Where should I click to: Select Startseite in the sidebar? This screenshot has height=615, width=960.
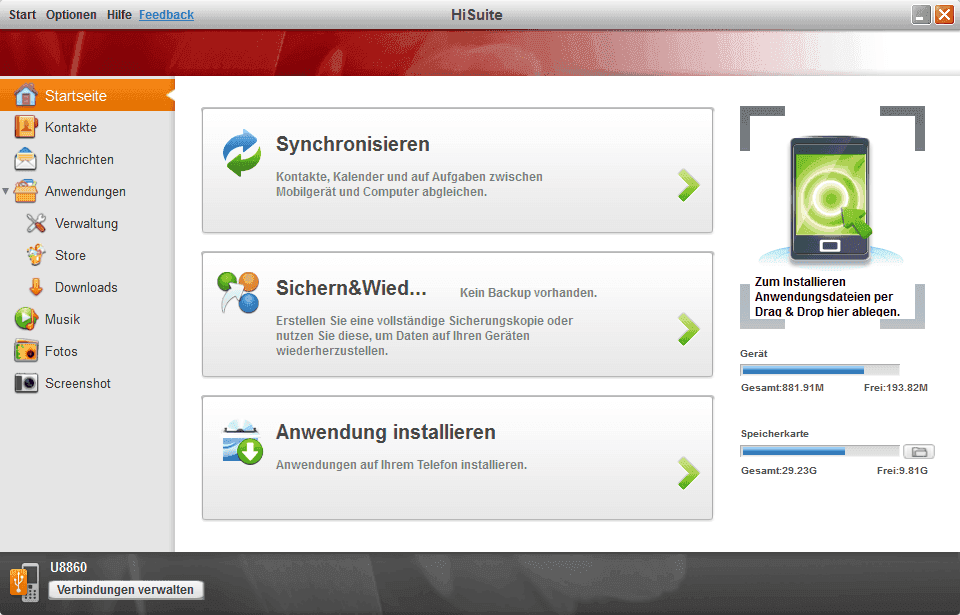[87, 95]
